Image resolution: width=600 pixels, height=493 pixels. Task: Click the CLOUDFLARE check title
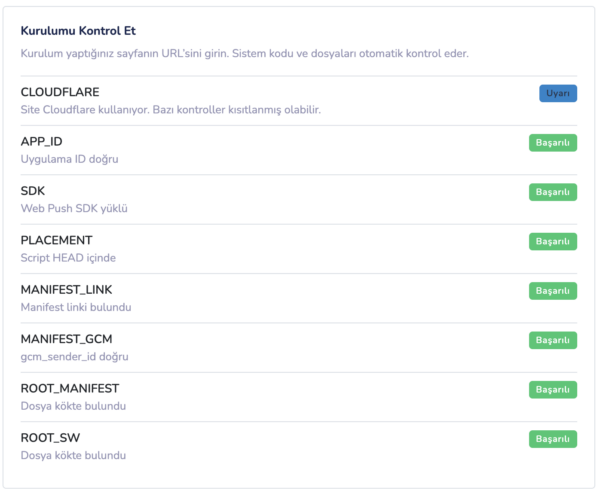point(60,92)
